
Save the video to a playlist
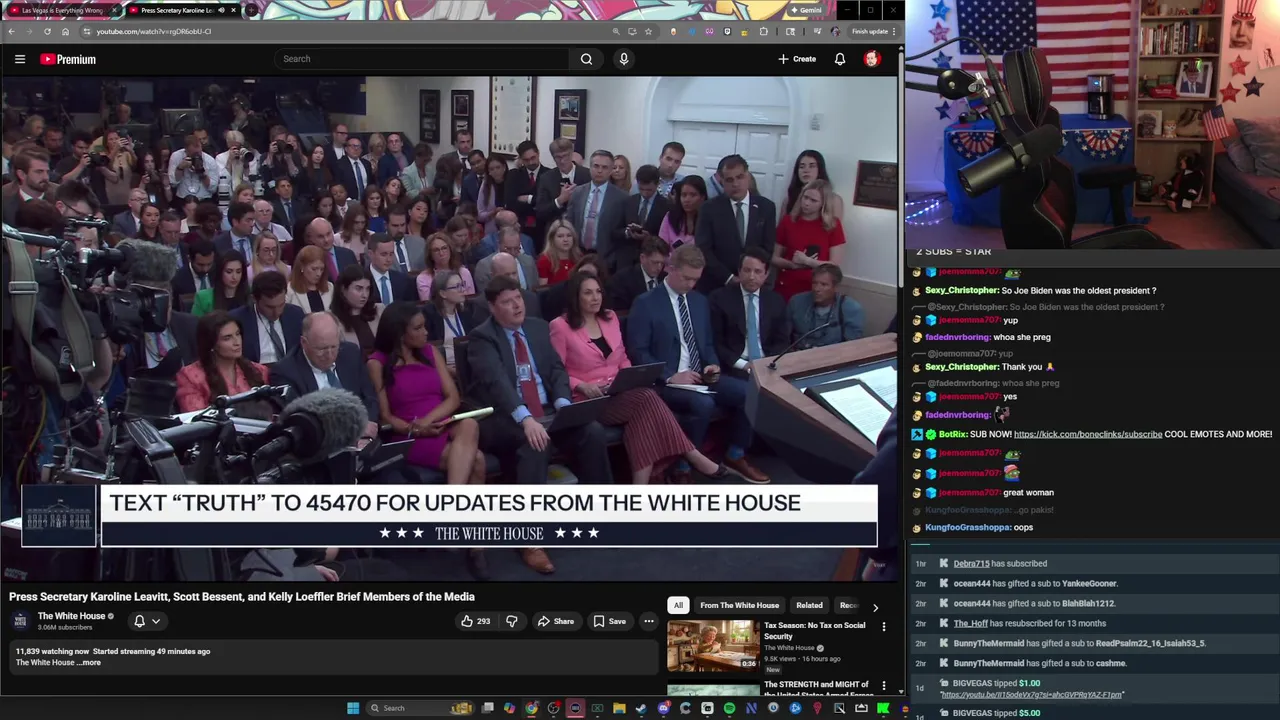(x=610, y=621)
